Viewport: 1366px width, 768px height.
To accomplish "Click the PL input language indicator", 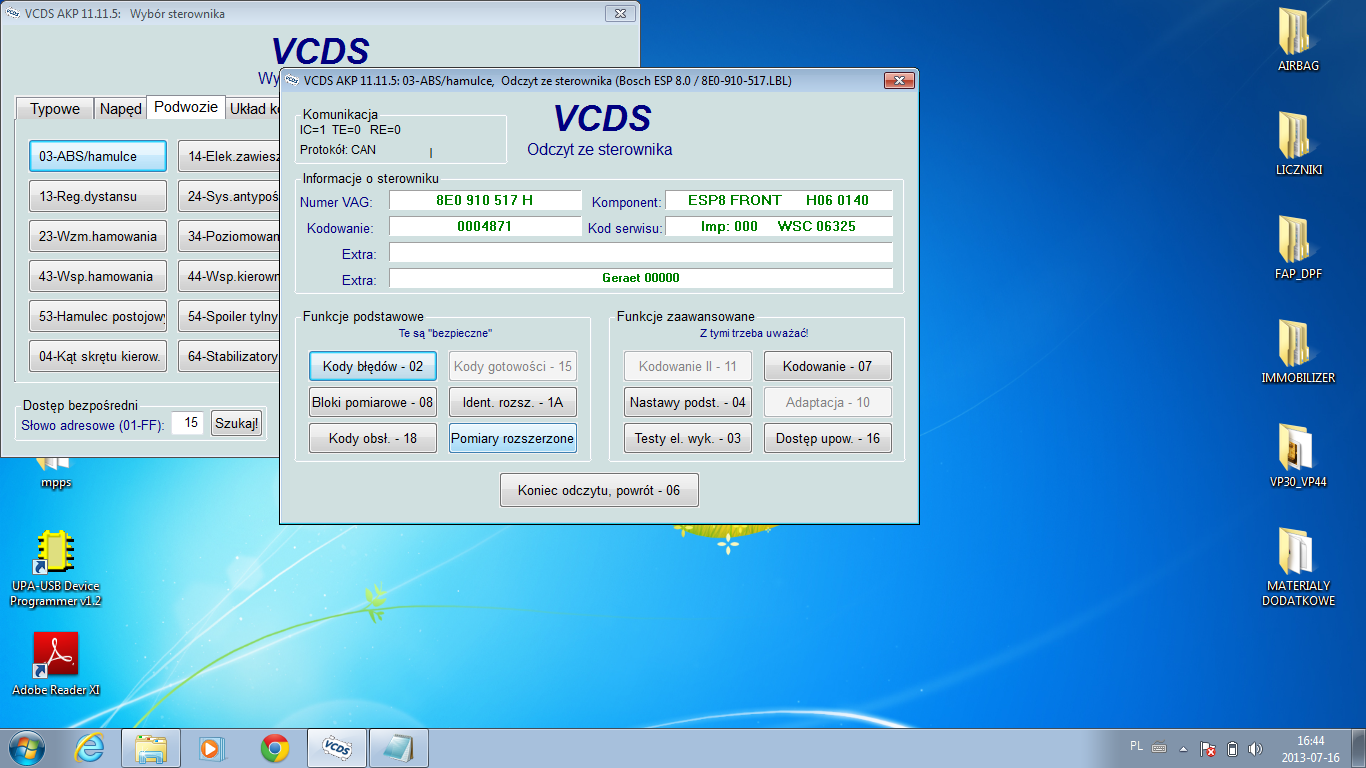I will pos(1137,746).
